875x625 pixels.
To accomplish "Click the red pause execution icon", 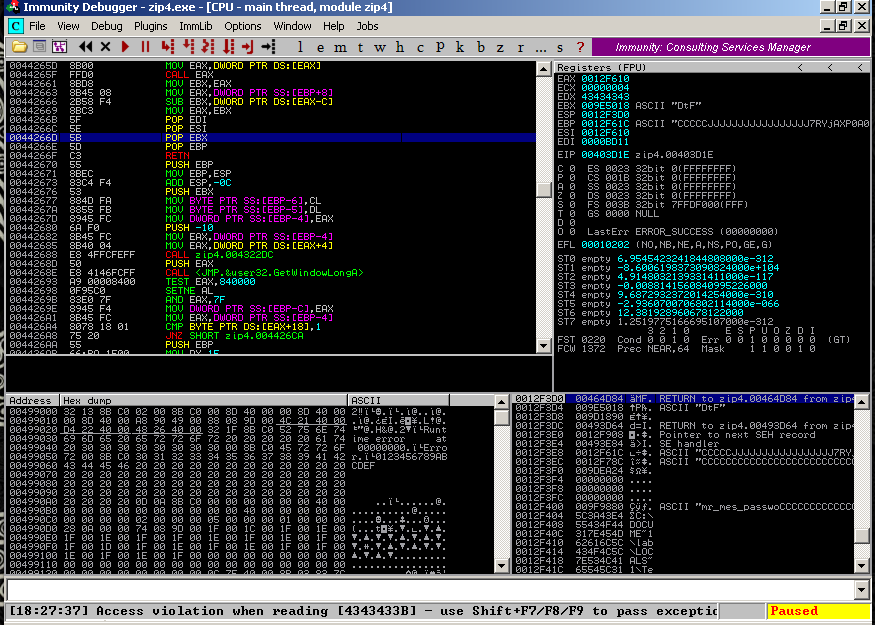I will click(146, 47).
